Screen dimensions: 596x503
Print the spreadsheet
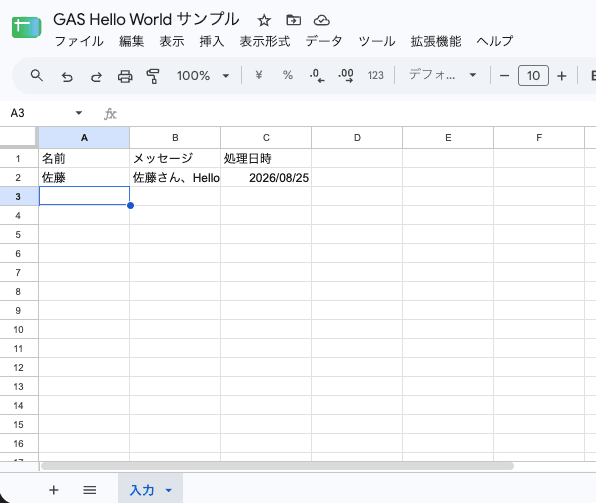125,76
